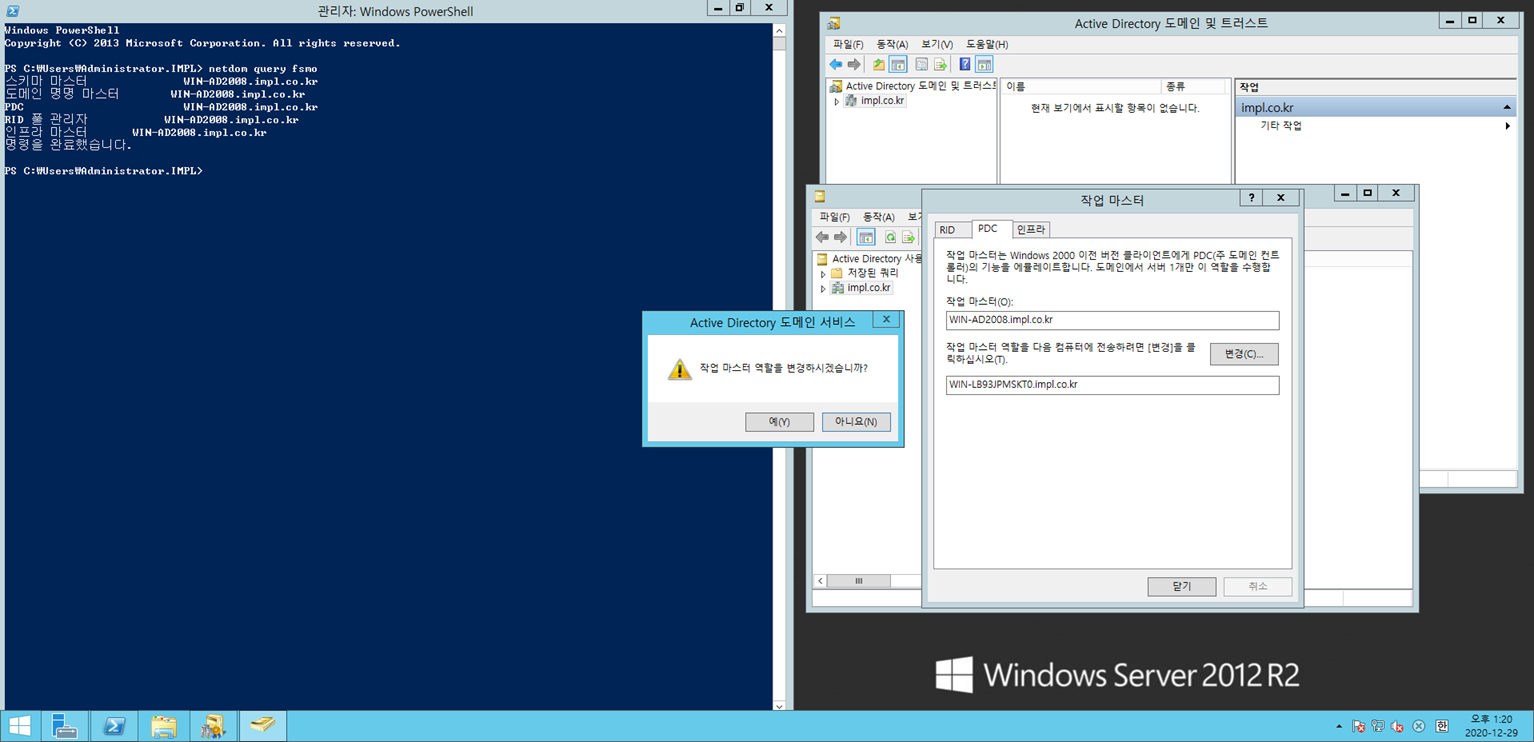
Task: Open 동작(A) menu in Domains and Trusts
Action: point(892,44)
